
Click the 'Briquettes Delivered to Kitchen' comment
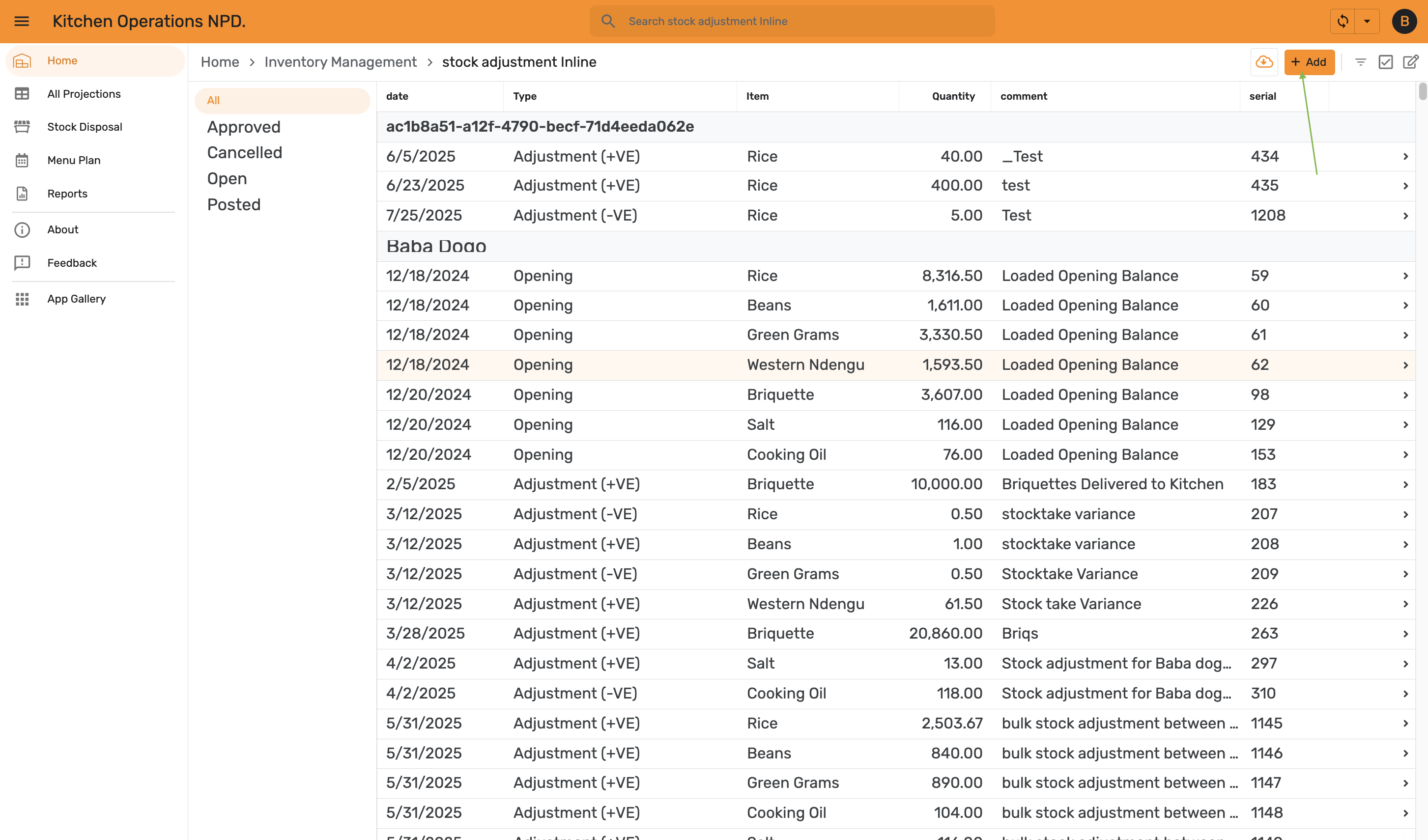click(1112, 484)
